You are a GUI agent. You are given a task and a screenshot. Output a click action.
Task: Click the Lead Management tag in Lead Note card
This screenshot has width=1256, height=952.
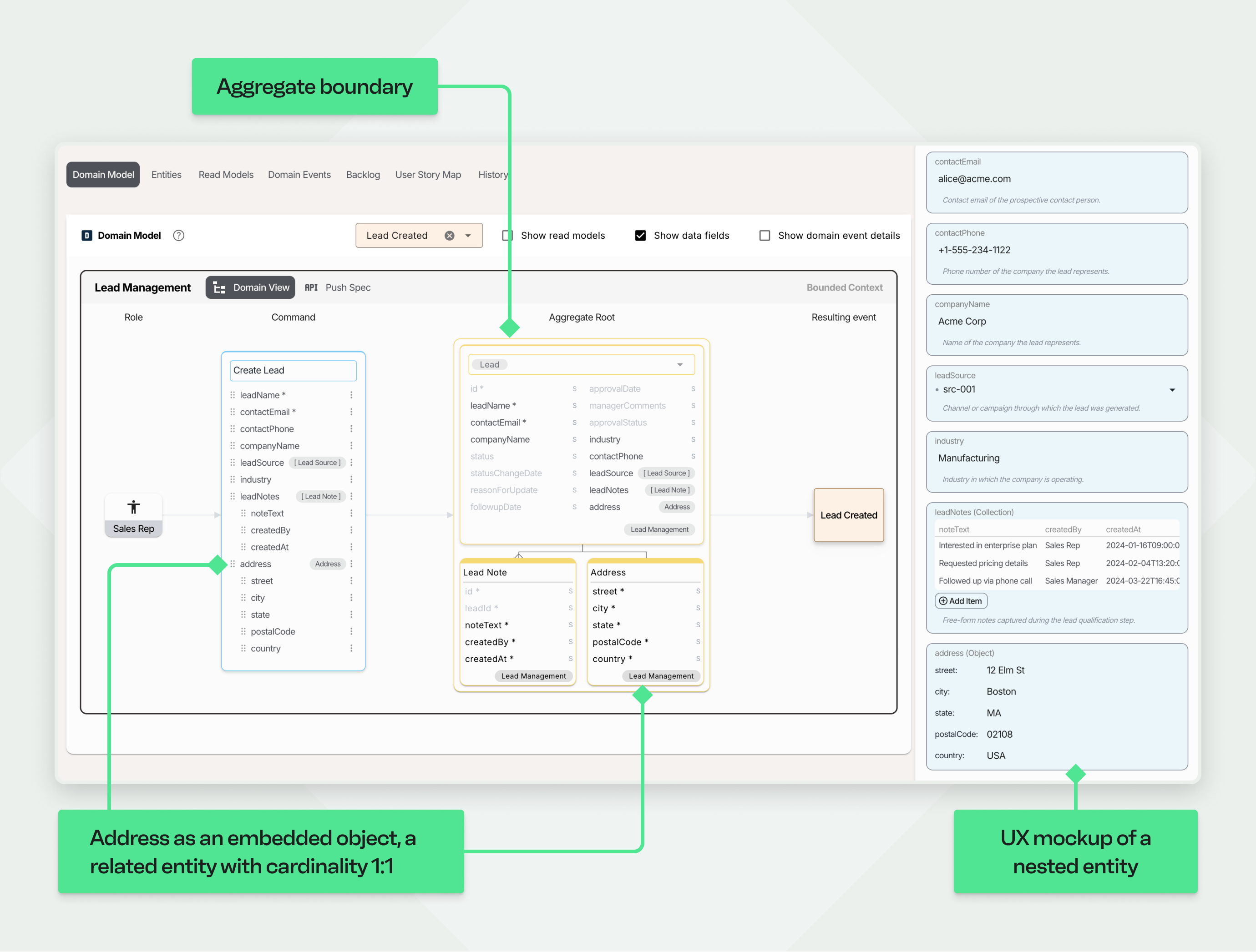[533, 676]
